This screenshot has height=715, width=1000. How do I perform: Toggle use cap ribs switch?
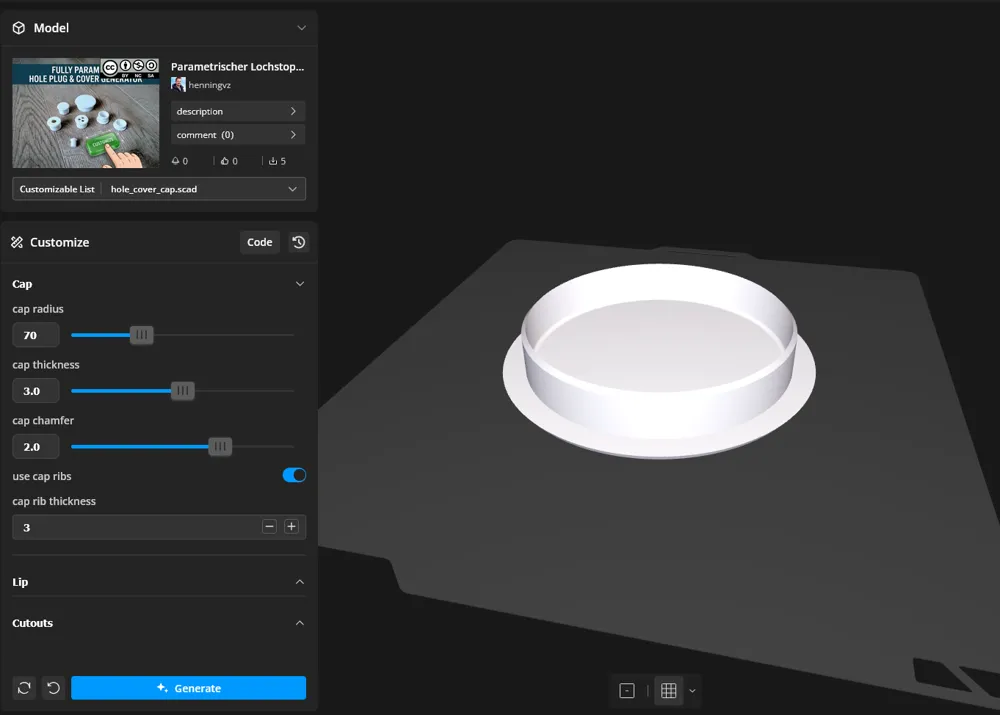pyautogui.click(x=294, y=475)
